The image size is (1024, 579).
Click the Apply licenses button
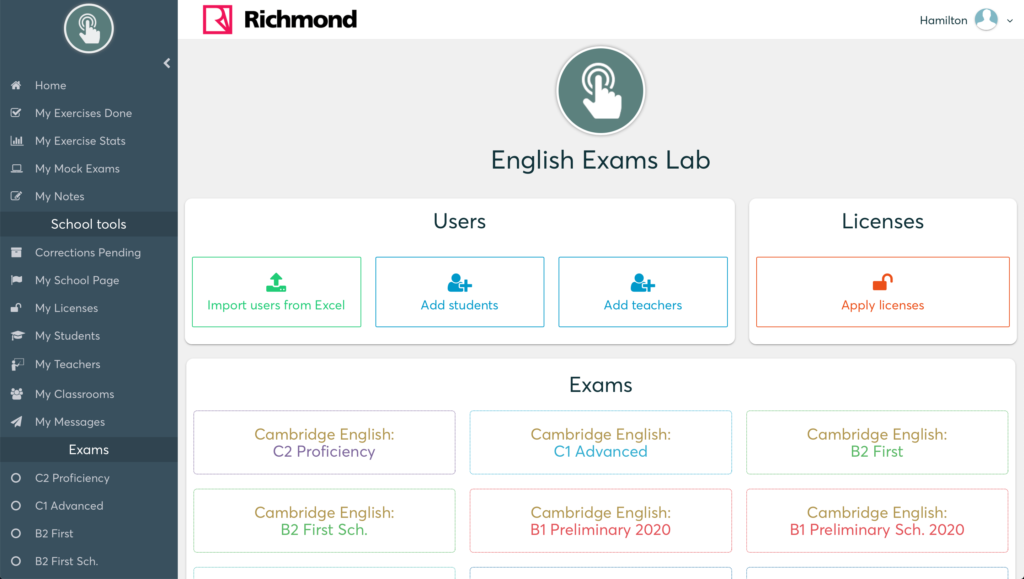pyautogui.click(x=882, y=292)
